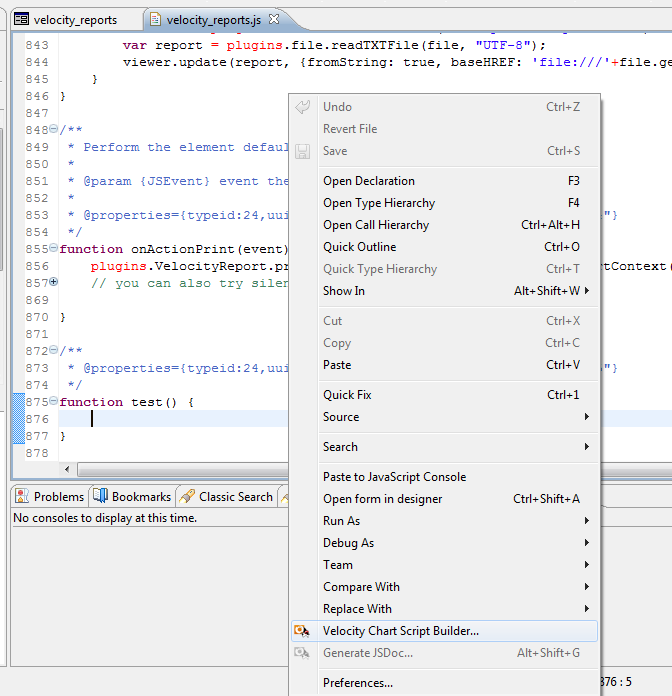672x696 pixels.
Task: Open the Bookmarks view tab
Action: pyautogui.click(x=132, y=497)
